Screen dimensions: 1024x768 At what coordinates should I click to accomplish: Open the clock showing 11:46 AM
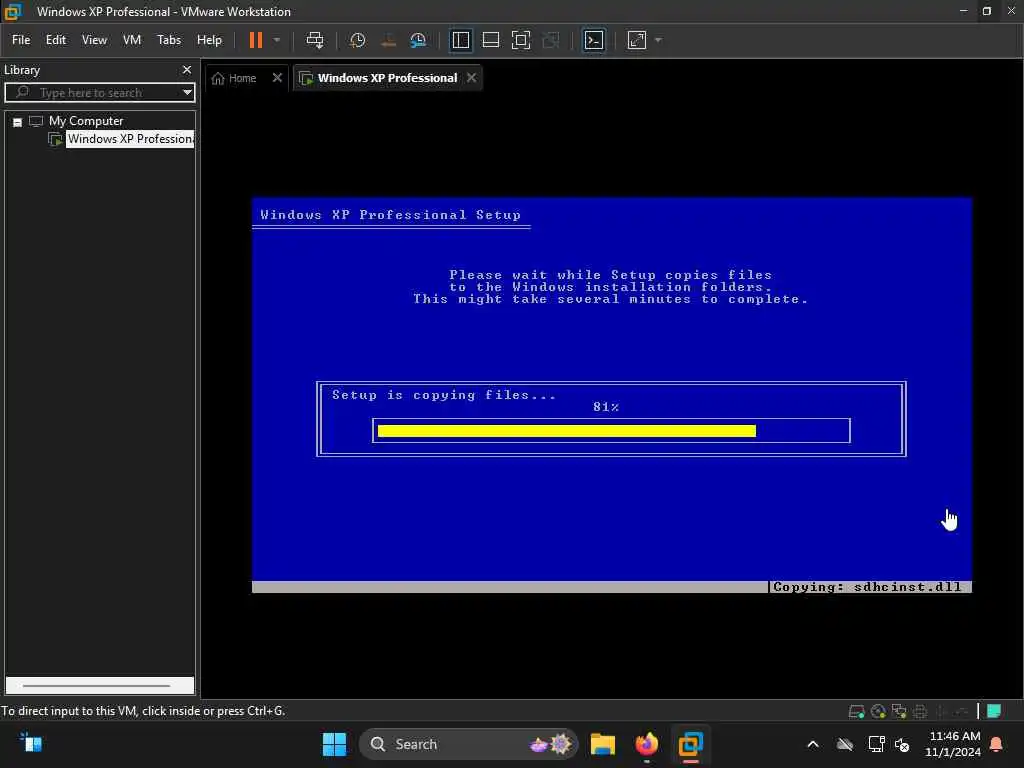pyautogui.click(x=953, y=744)
